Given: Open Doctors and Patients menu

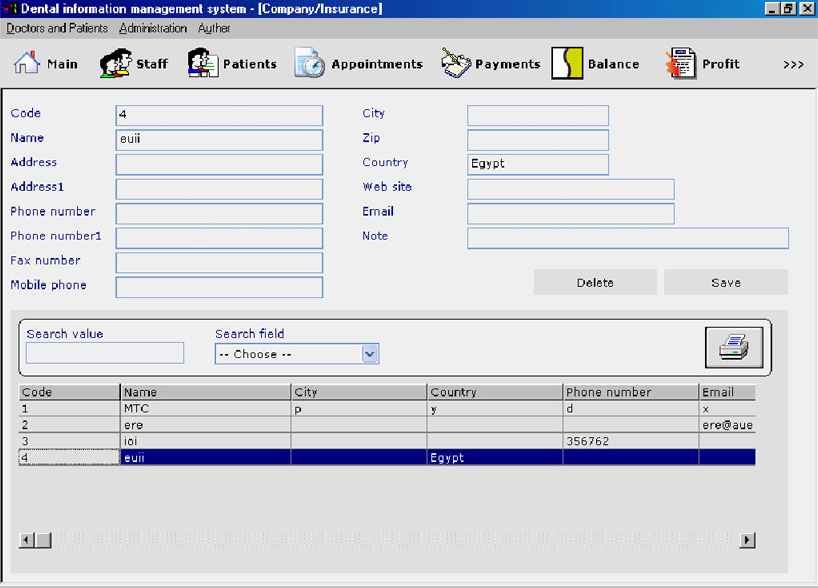Looking at the screenshot, I should pos(57,28).
